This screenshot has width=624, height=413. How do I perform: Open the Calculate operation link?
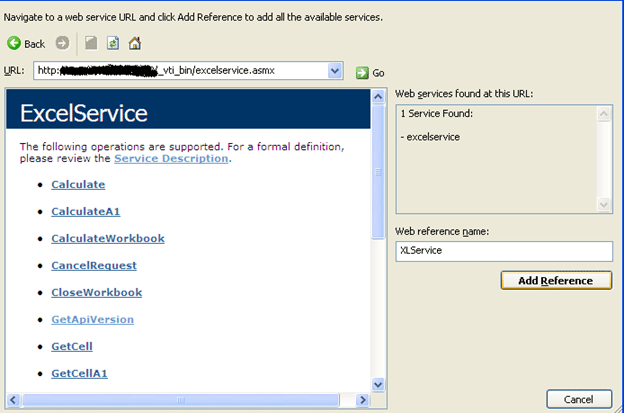tap(78, 184)
